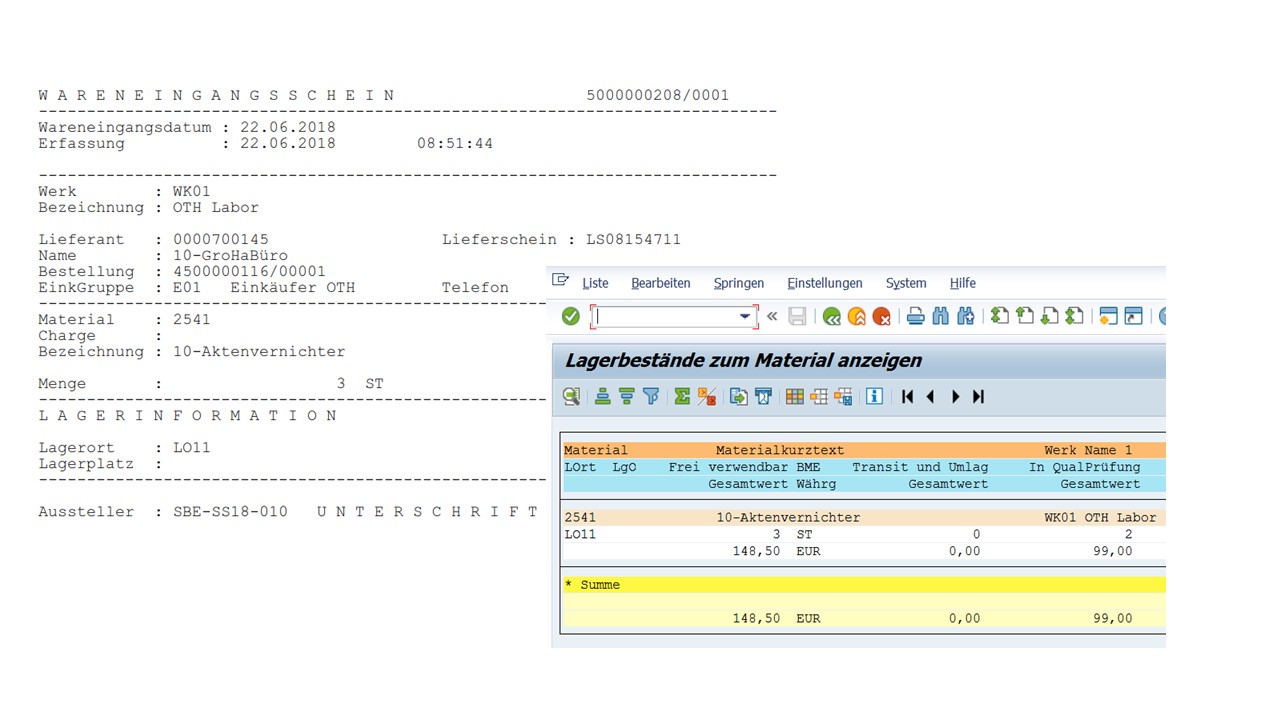Screen dimensions: 1280x720
Task: Collapse the command field with double chevron
Action: click(772, 317)
